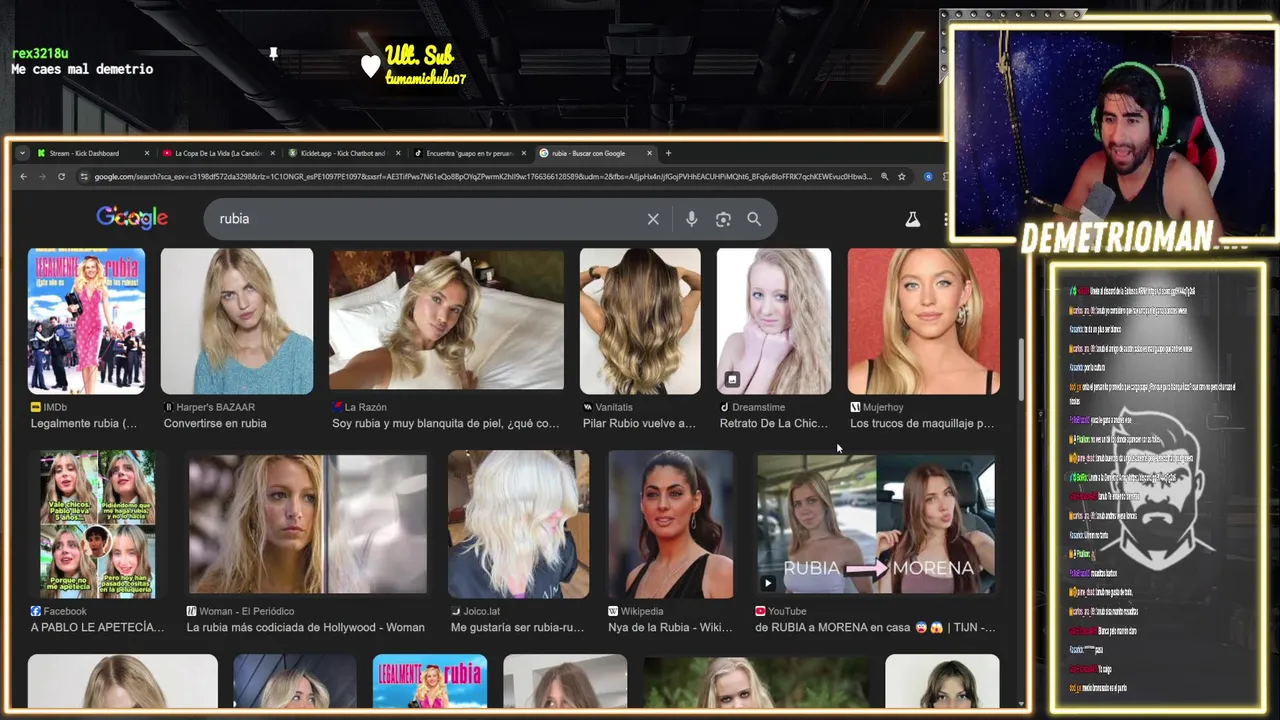Click 'Soy rubia y muy blanquita de piel' link
This screenshot has width=1280, height=720.
(446, 424)
